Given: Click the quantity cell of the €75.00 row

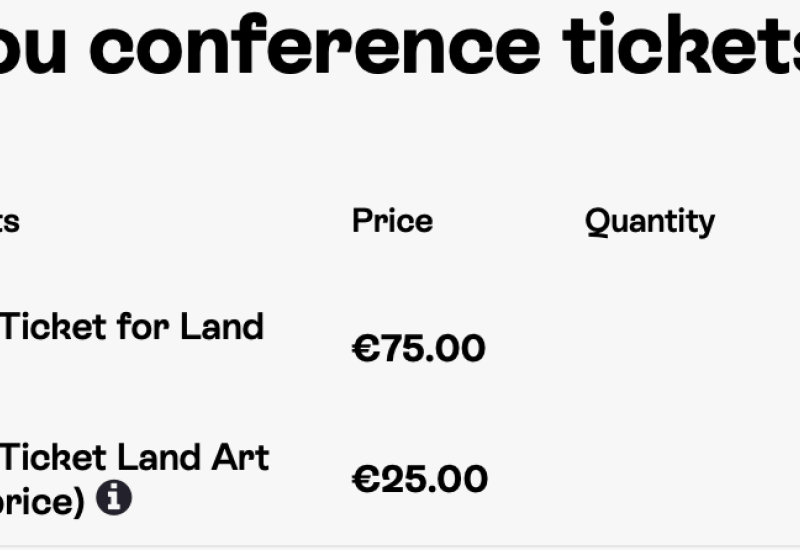Looking at the screenshot, I should click(650, 348).
